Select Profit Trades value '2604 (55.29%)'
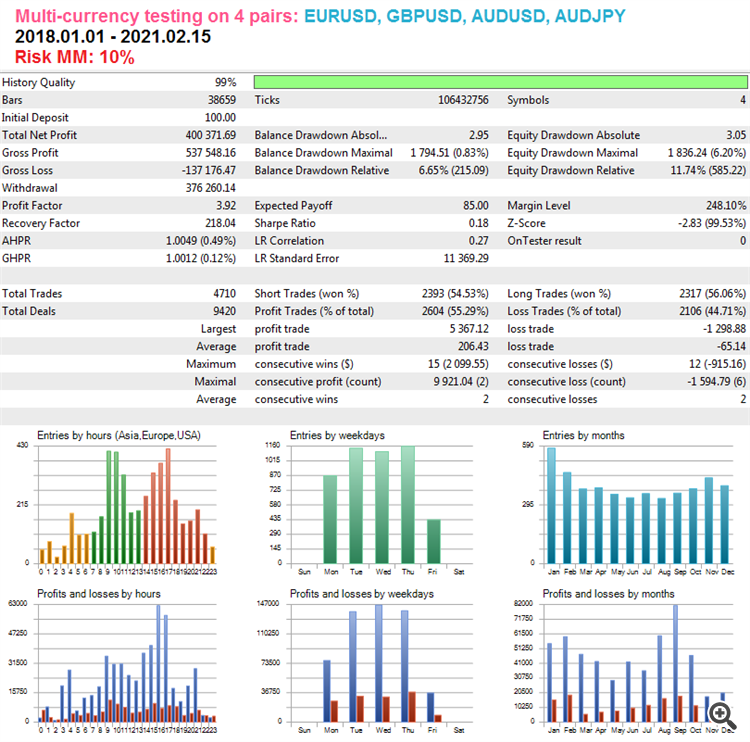This screenshot has width=750, height=742. click(455, 311)
